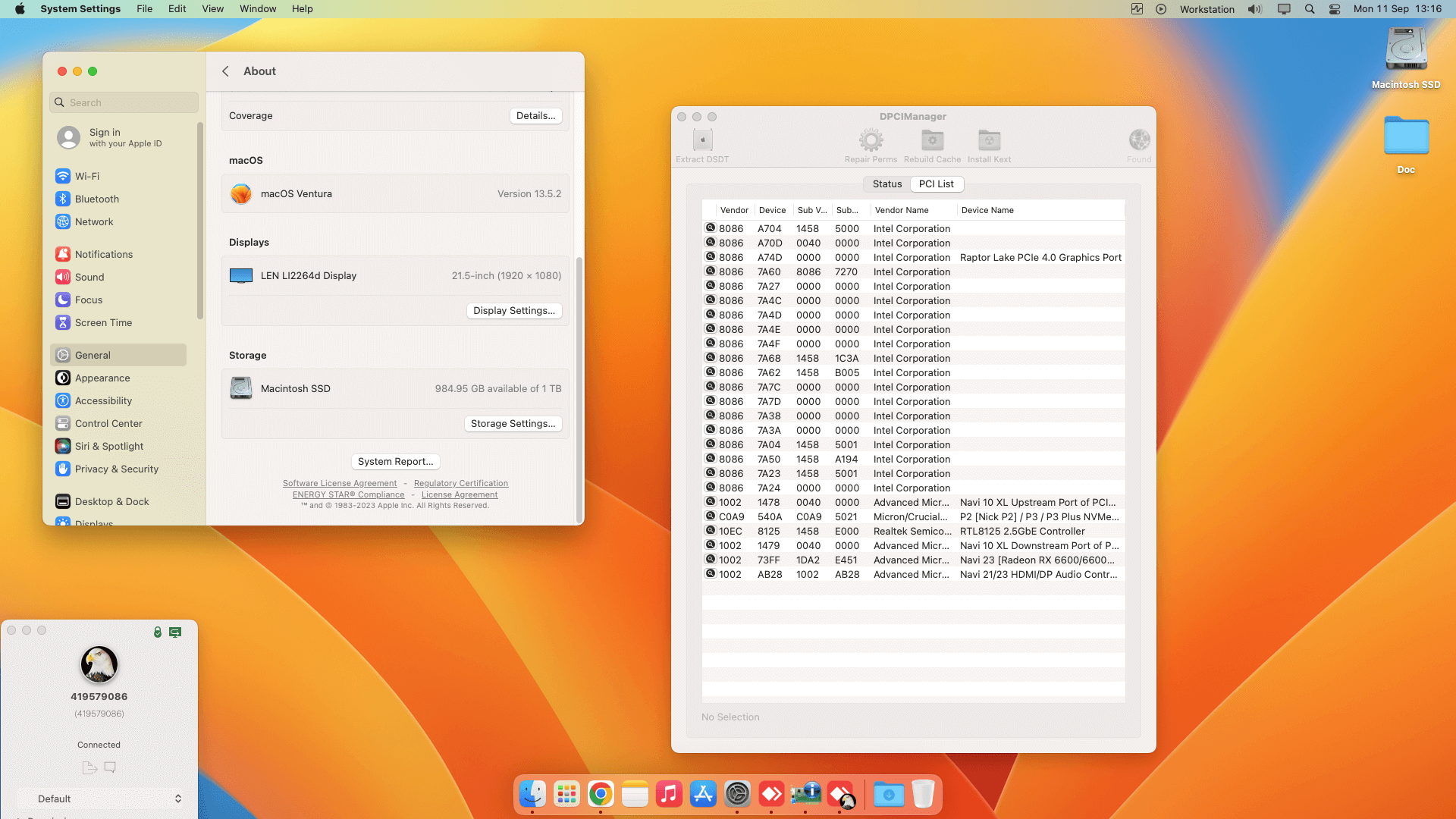Screen dimensions: 1456x819
Task: Click the file transfer icon under Connected
Action: tap(89, 767)
